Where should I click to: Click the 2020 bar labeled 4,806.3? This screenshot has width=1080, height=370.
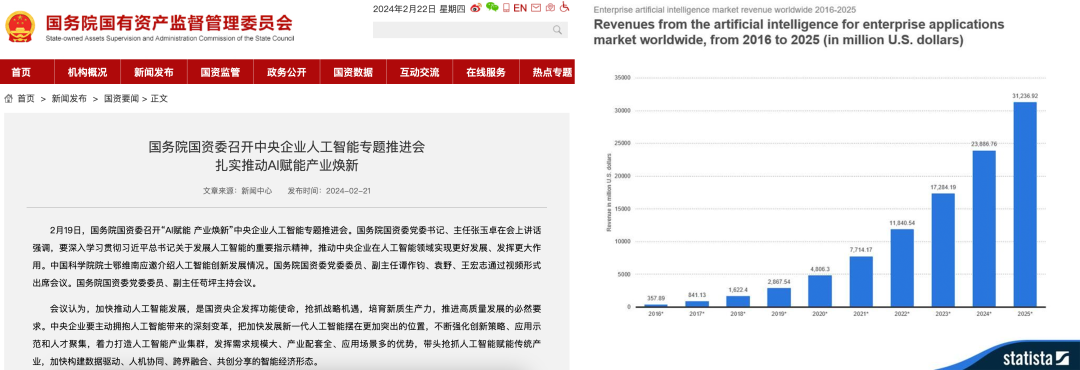coord(820,291)
